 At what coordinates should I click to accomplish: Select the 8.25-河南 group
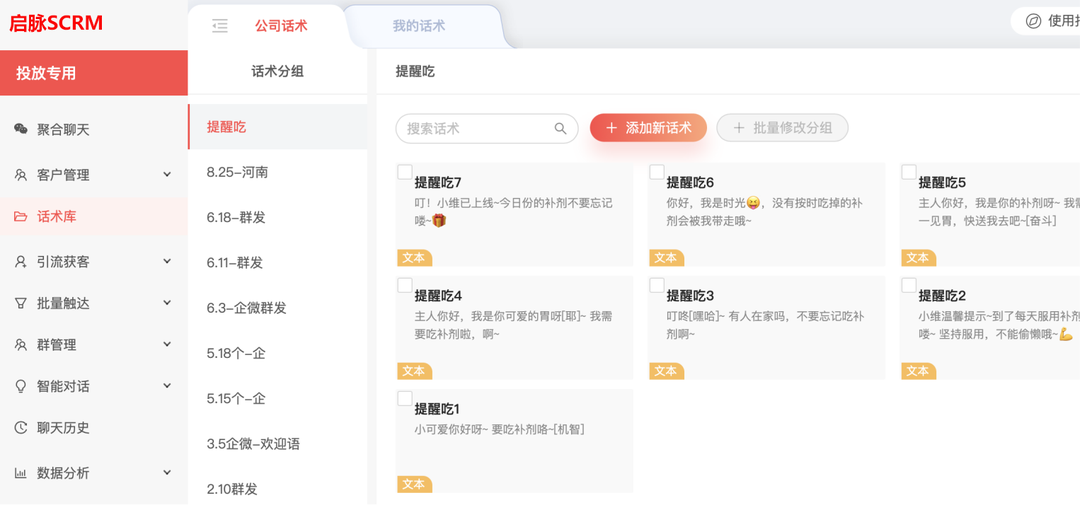(237, 172)
